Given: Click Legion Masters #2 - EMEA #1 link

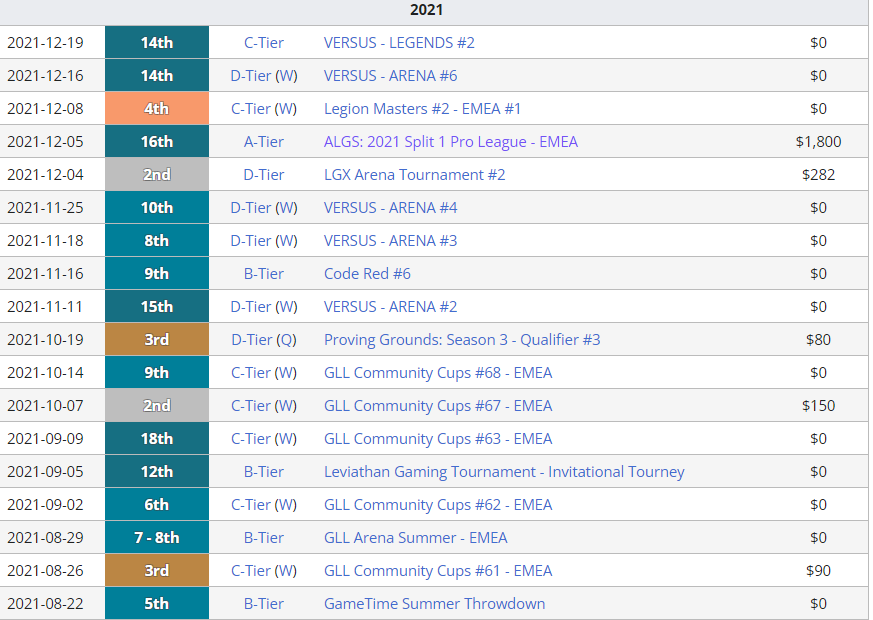Looking at the screenshot, I should click(422, 109).
